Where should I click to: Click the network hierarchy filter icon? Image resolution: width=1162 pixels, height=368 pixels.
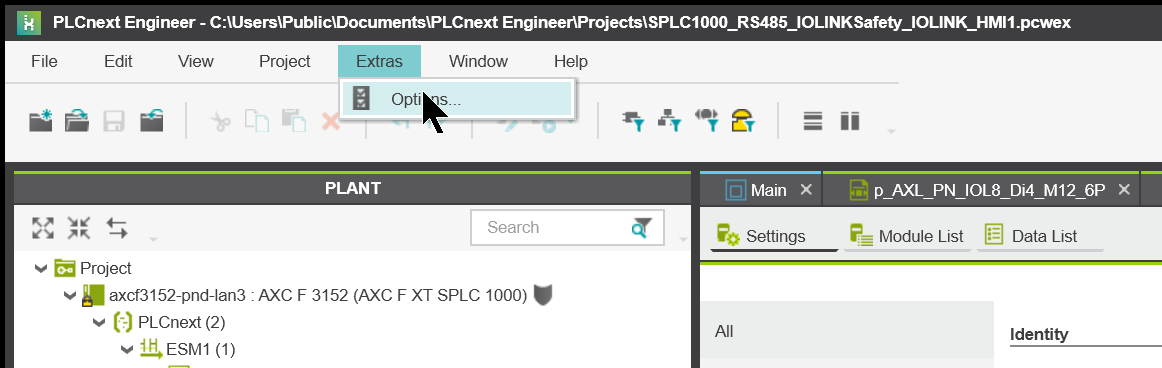coord(670,121)
